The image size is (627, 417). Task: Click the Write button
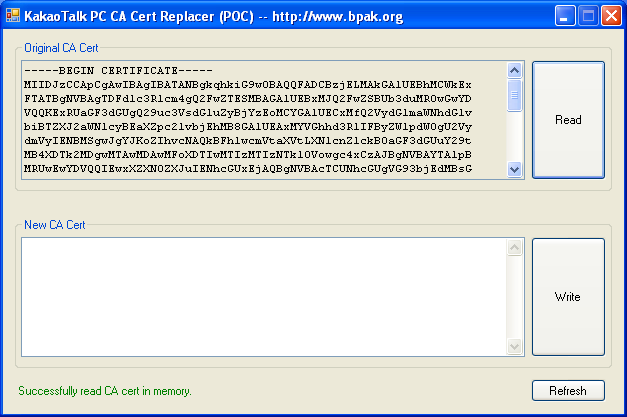[x=568, y=297]
